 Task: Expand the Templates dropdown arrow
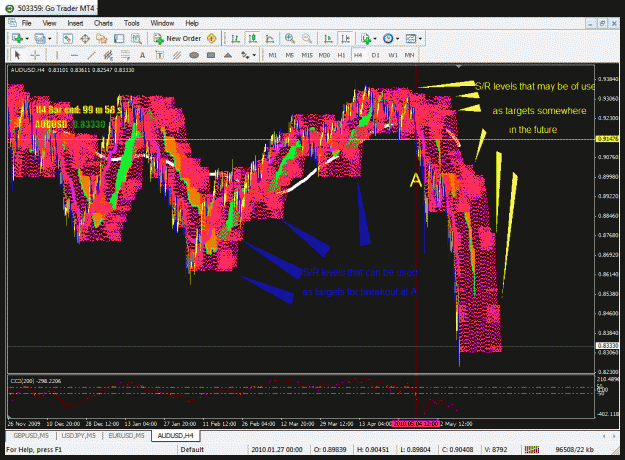point(420,39)
